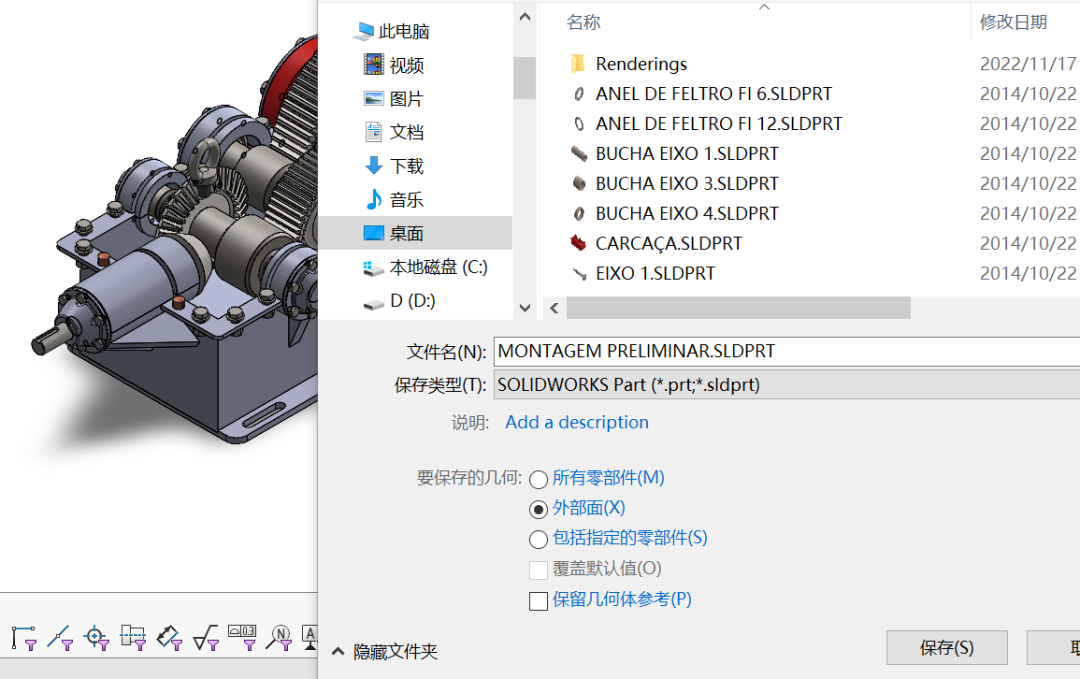The width and height of the screenshot is (1080, 679).
Task: Open 文档 folder in navigation pane
Action: 393,132
